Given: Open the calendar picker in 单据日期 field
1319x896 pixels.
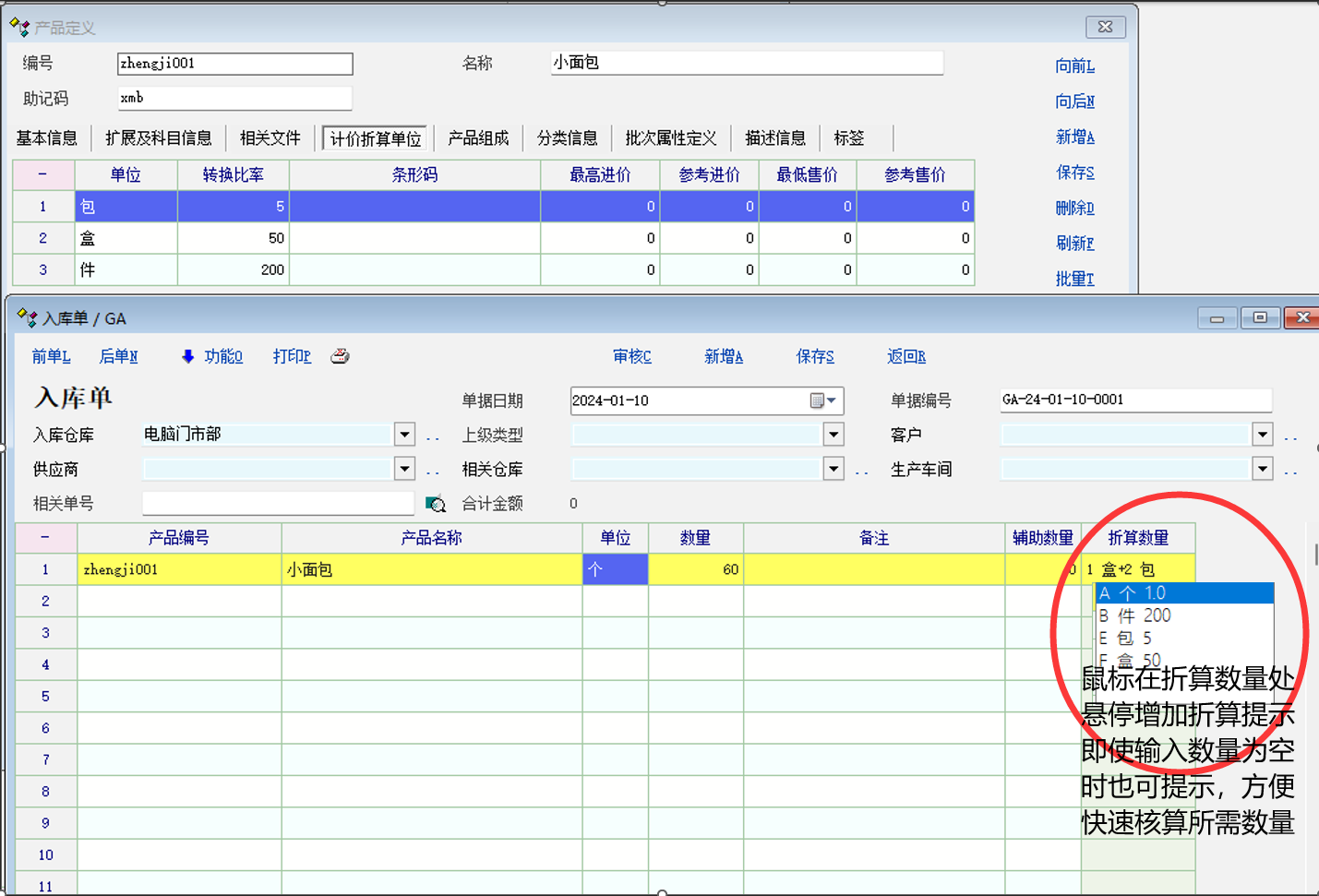Looking at the screenshot, I should (x=822, y=400).
